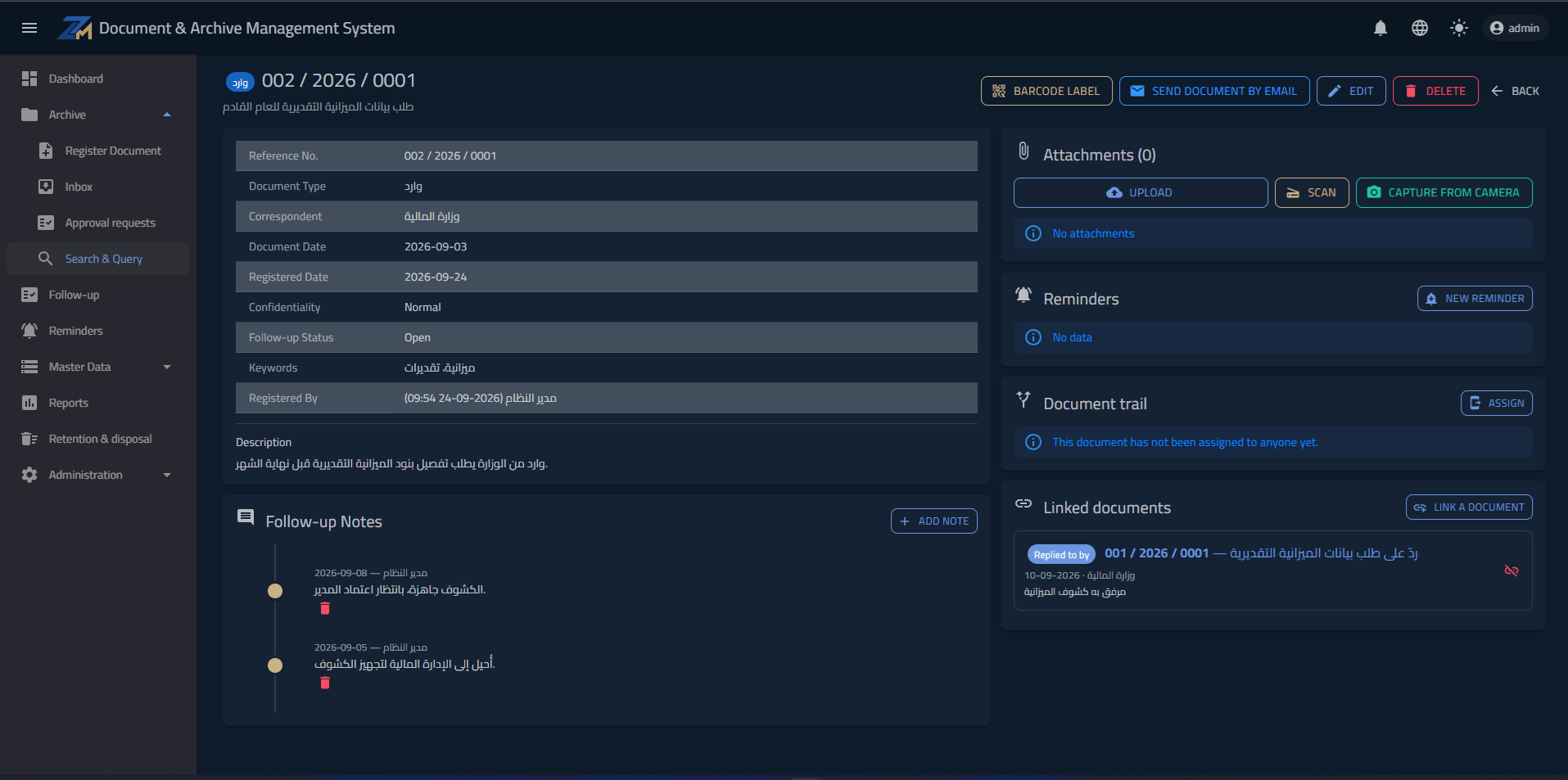The image size is (1568, 780).
Task: Open the notifications bell
Action: click(1380, 28)
